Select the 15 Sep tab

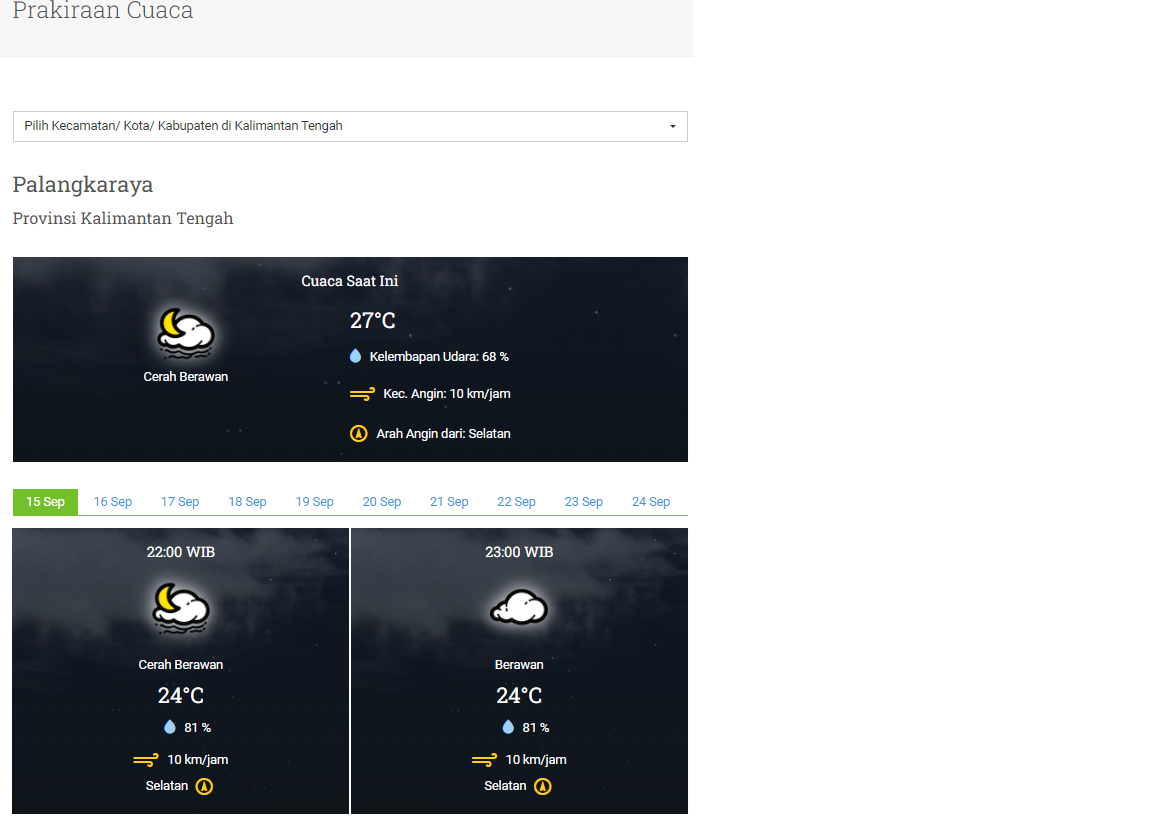click(x=46, y=502)
